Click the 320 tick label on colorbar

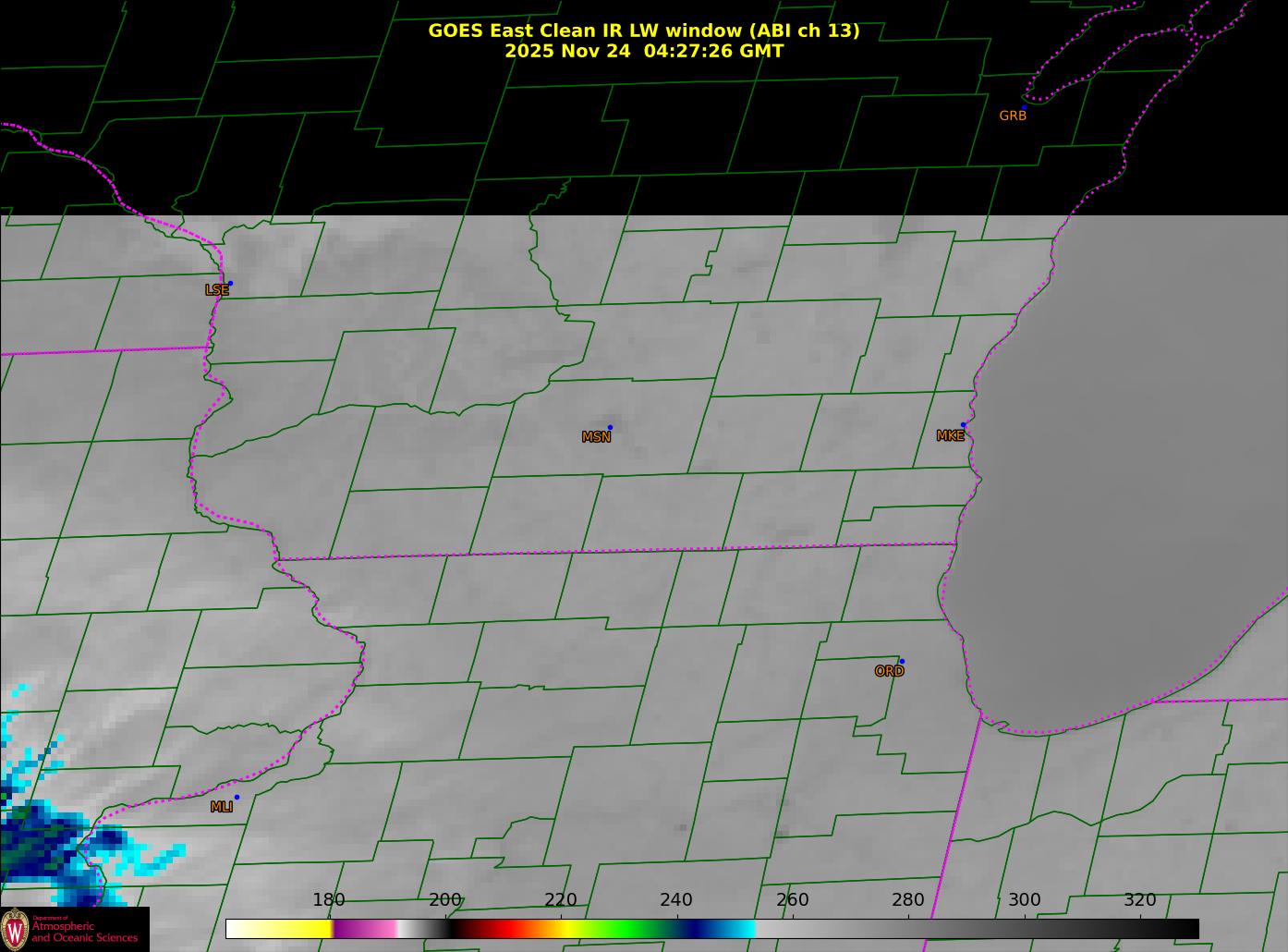[1139, 900]
